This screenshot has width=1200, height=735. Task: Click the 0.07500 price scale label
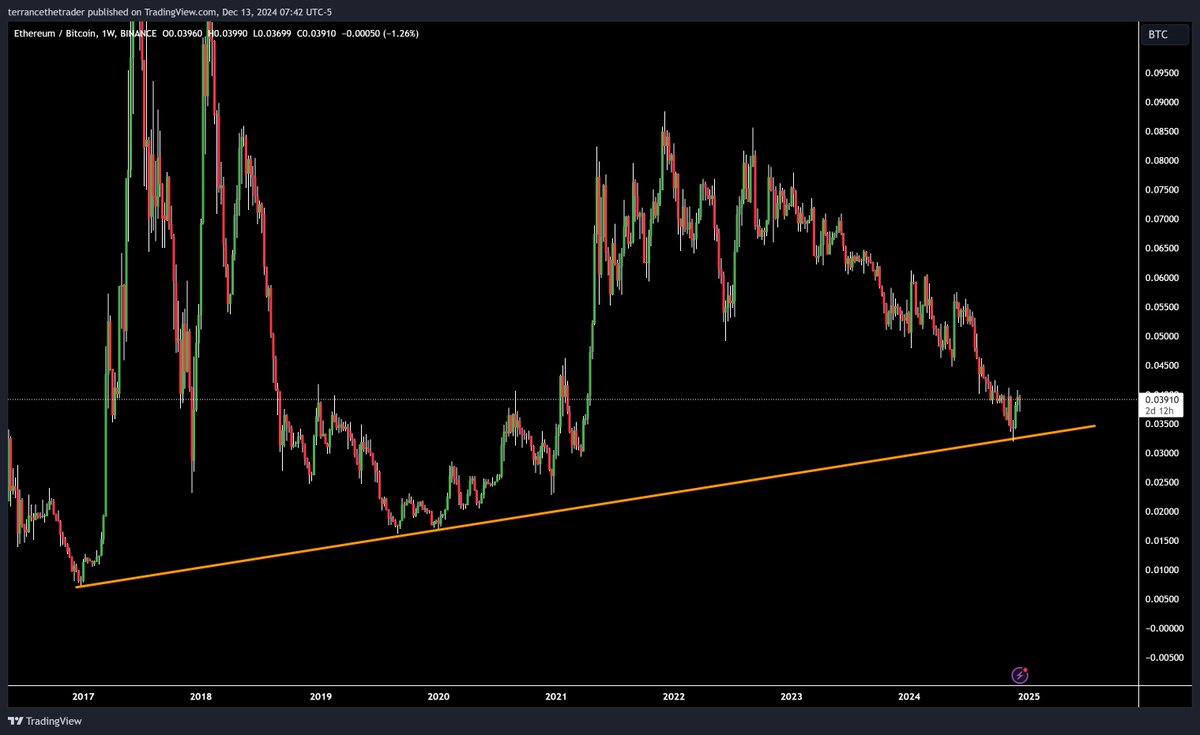1164,190
